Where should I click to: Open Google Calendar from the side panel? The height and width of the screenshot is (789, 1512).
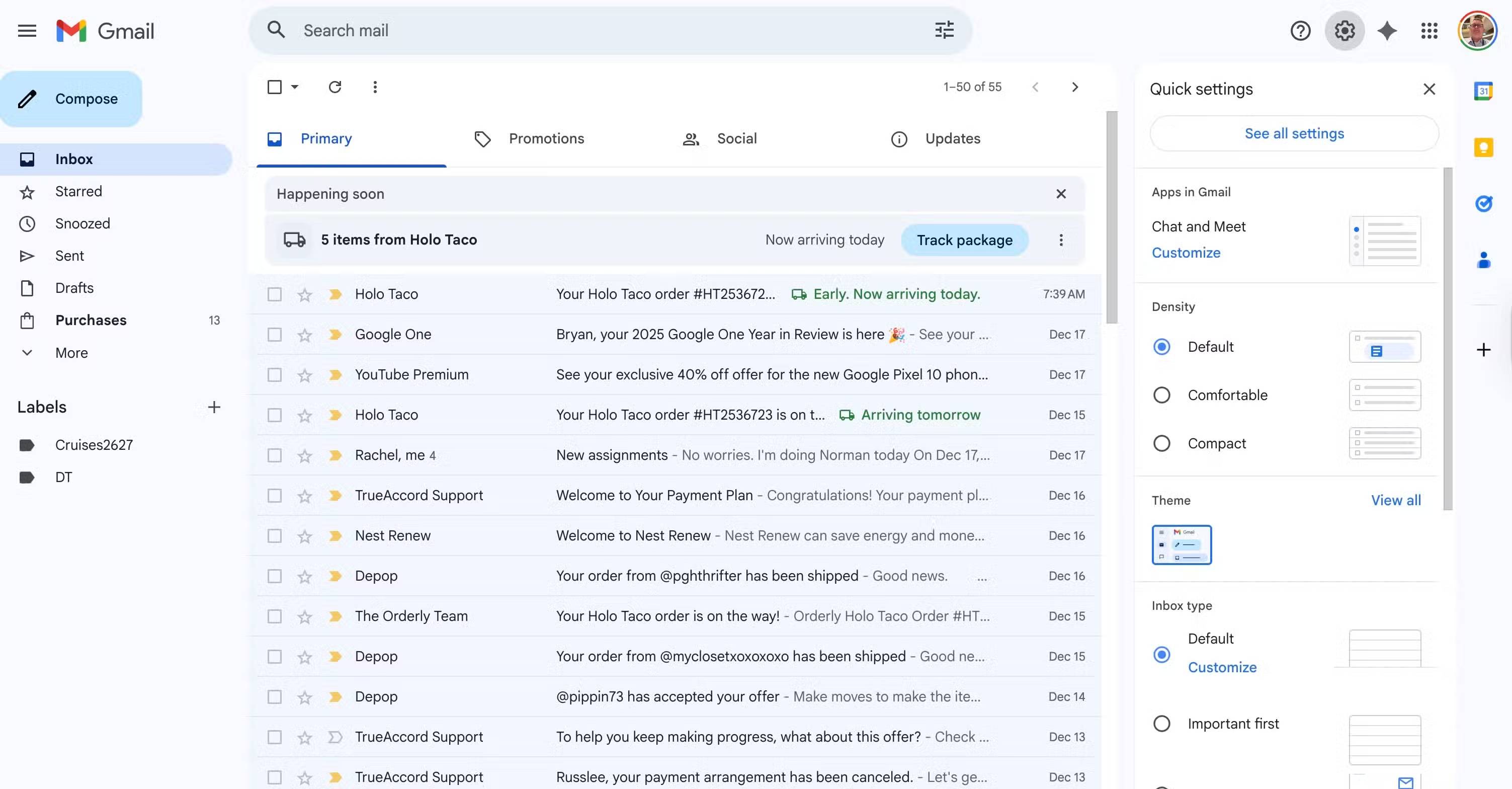[x=1484, y=91]
